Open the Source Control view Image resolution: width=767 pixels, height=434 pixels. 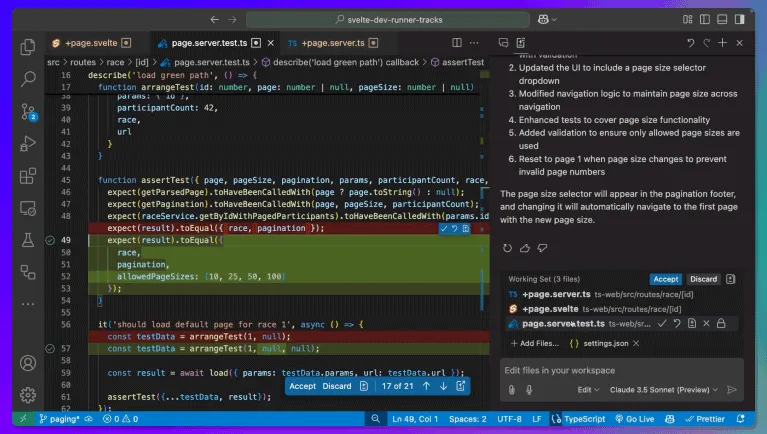pyautogui.click(x=27, y=112)
